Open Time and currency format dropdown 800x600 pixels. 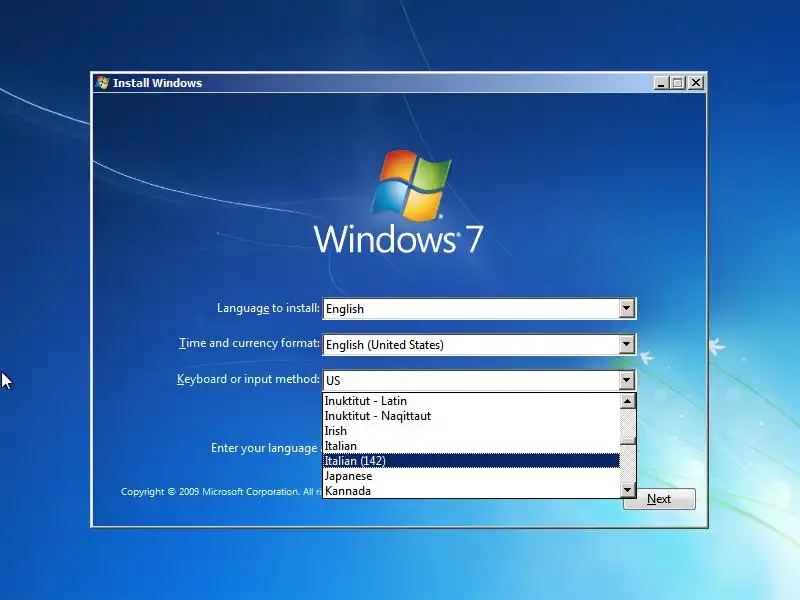click(479, 344)
